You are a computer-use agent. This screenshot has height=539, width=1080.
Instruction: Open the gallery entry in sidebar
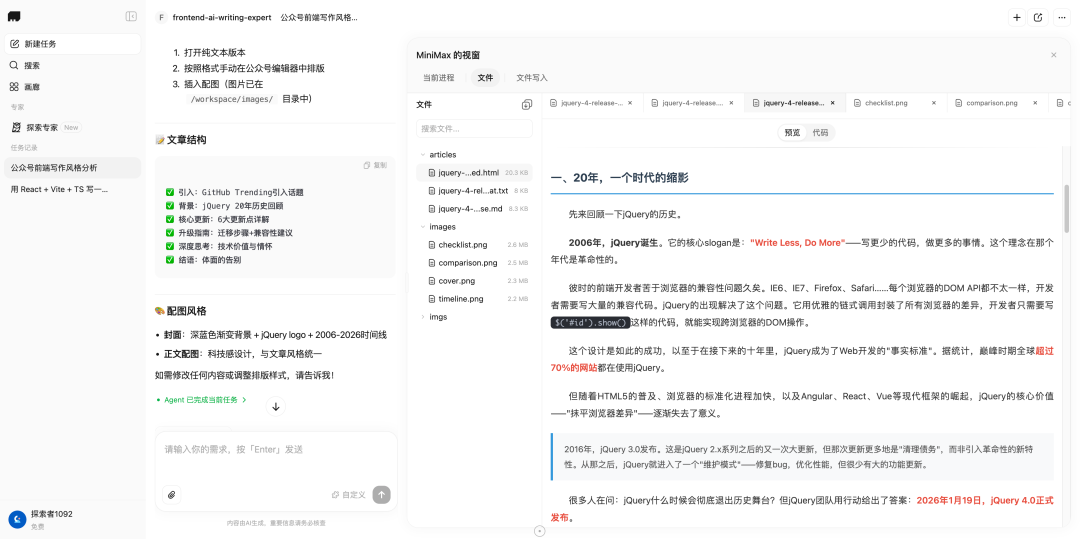72,87
